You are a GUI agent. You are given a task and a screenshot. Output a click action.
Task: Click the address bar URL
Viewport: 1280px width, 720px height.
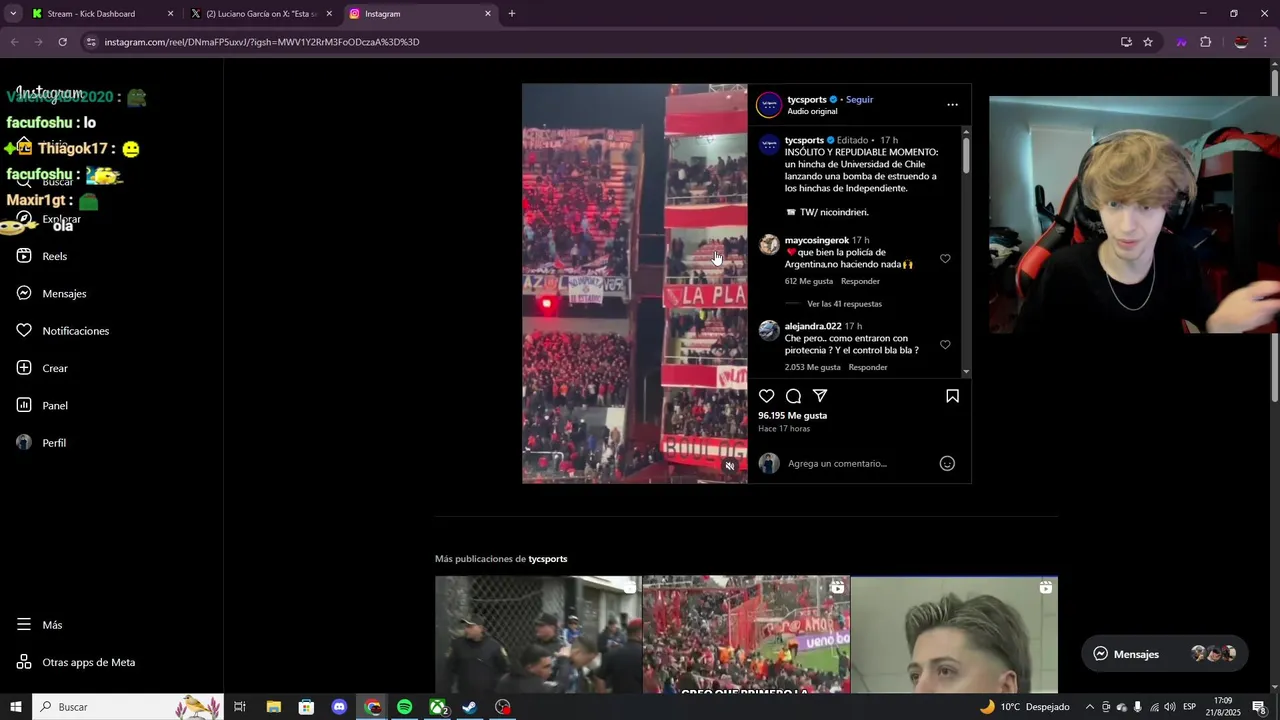coord(262,42)
